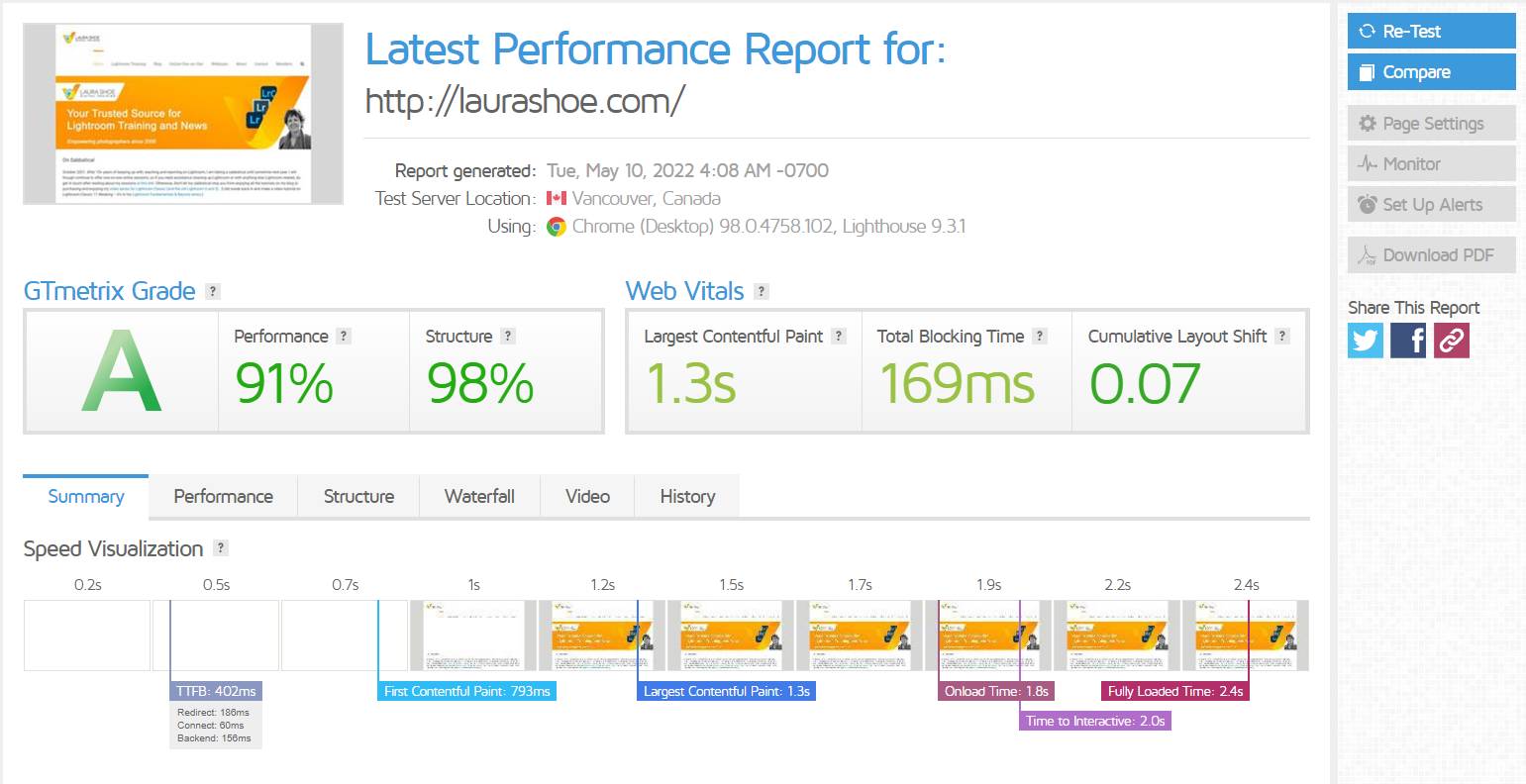Open the Structure tab
This screenshot has height=784, width=1526.
point(358,496)
